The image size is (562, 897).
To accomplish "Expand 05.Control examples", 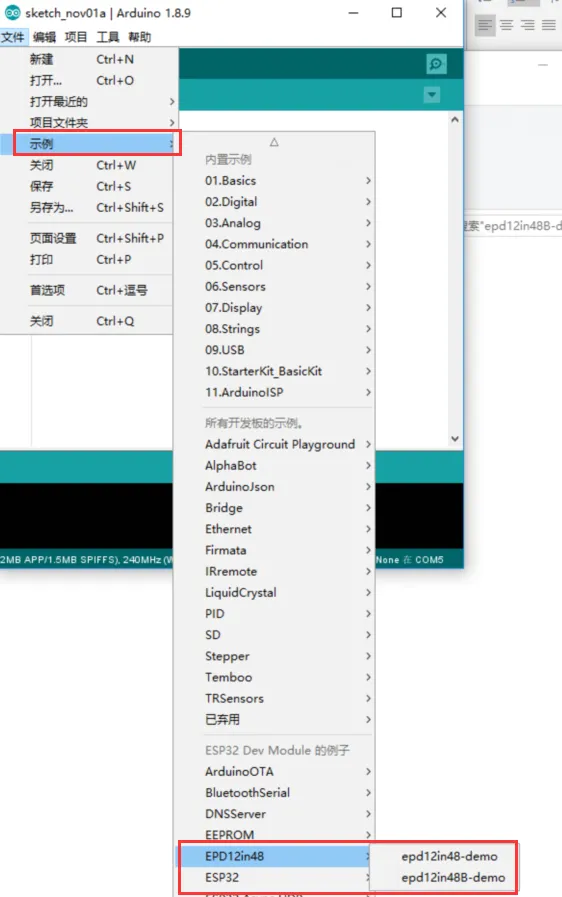I will [x=274, y=265].
